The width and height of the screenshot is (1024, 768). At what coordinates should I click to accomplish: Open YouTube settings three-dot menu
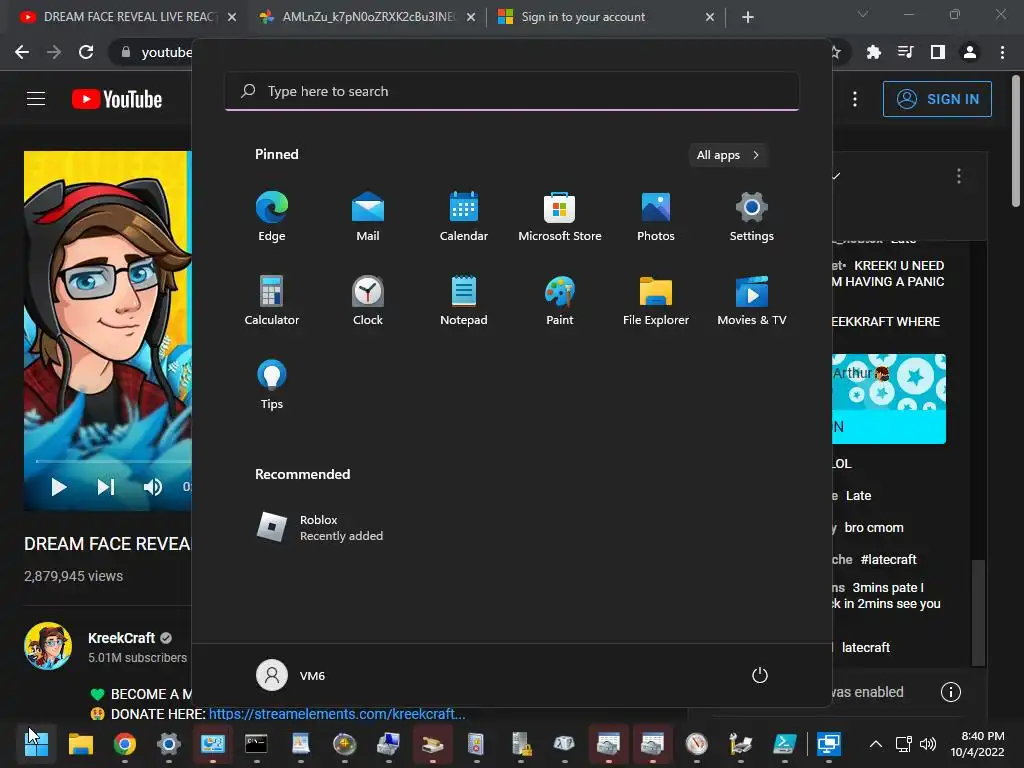pyautogui.click(x=855, y=99)
